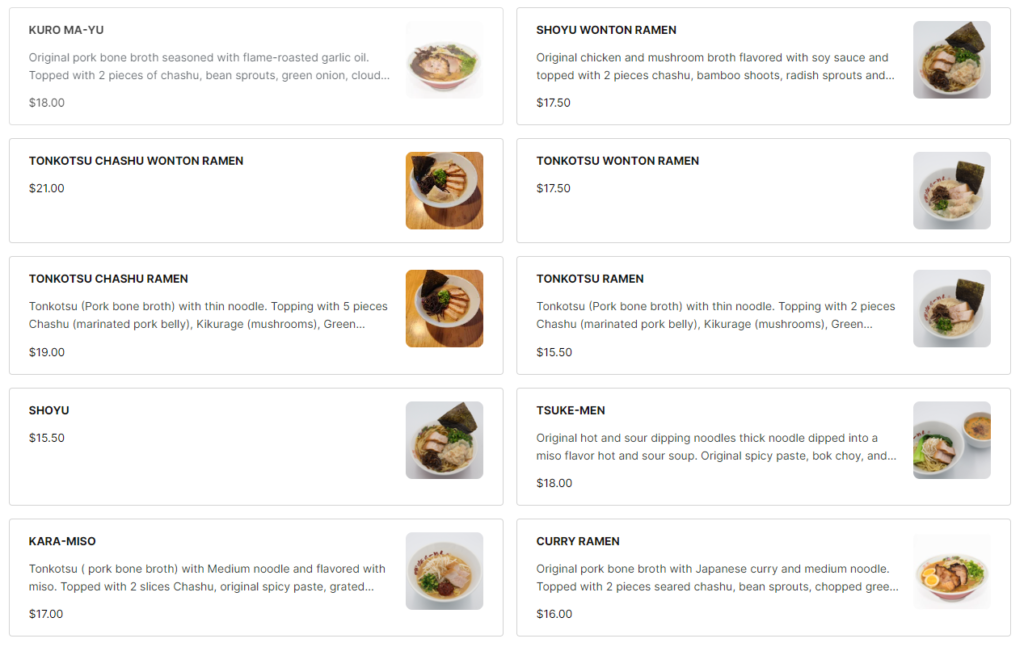
Task: Click the Tonkotsu Wonton Ramen thumbnail
Action: [x=951, y=191]
